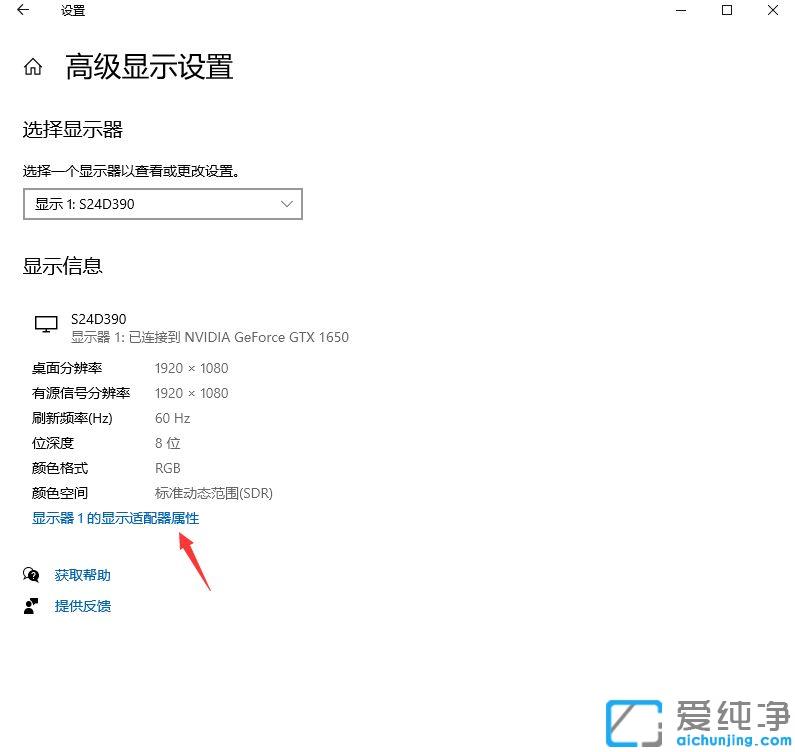Open 显示器 1 的显示适配器属性 link
Viewport: 795px width, 752px height.
point(116,518)
